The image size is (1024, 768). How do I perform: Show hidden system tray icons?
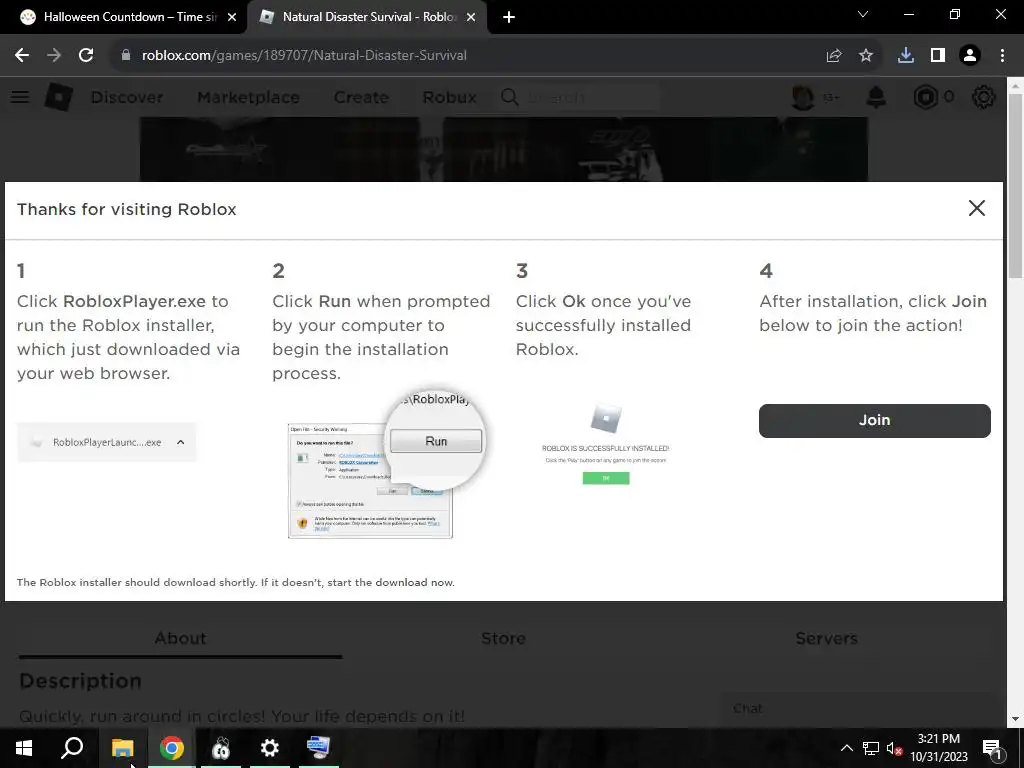[x=846, y=748]
